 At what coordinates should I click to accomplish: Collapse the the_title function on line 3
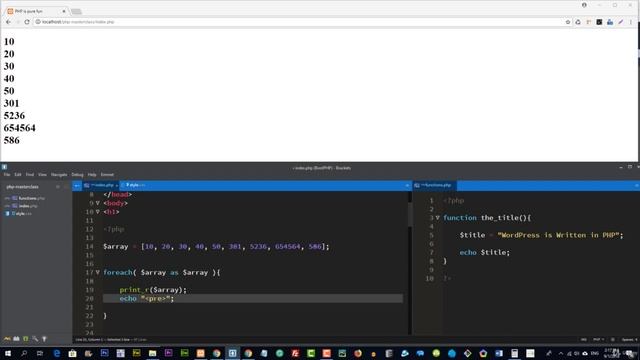(438, 218)
